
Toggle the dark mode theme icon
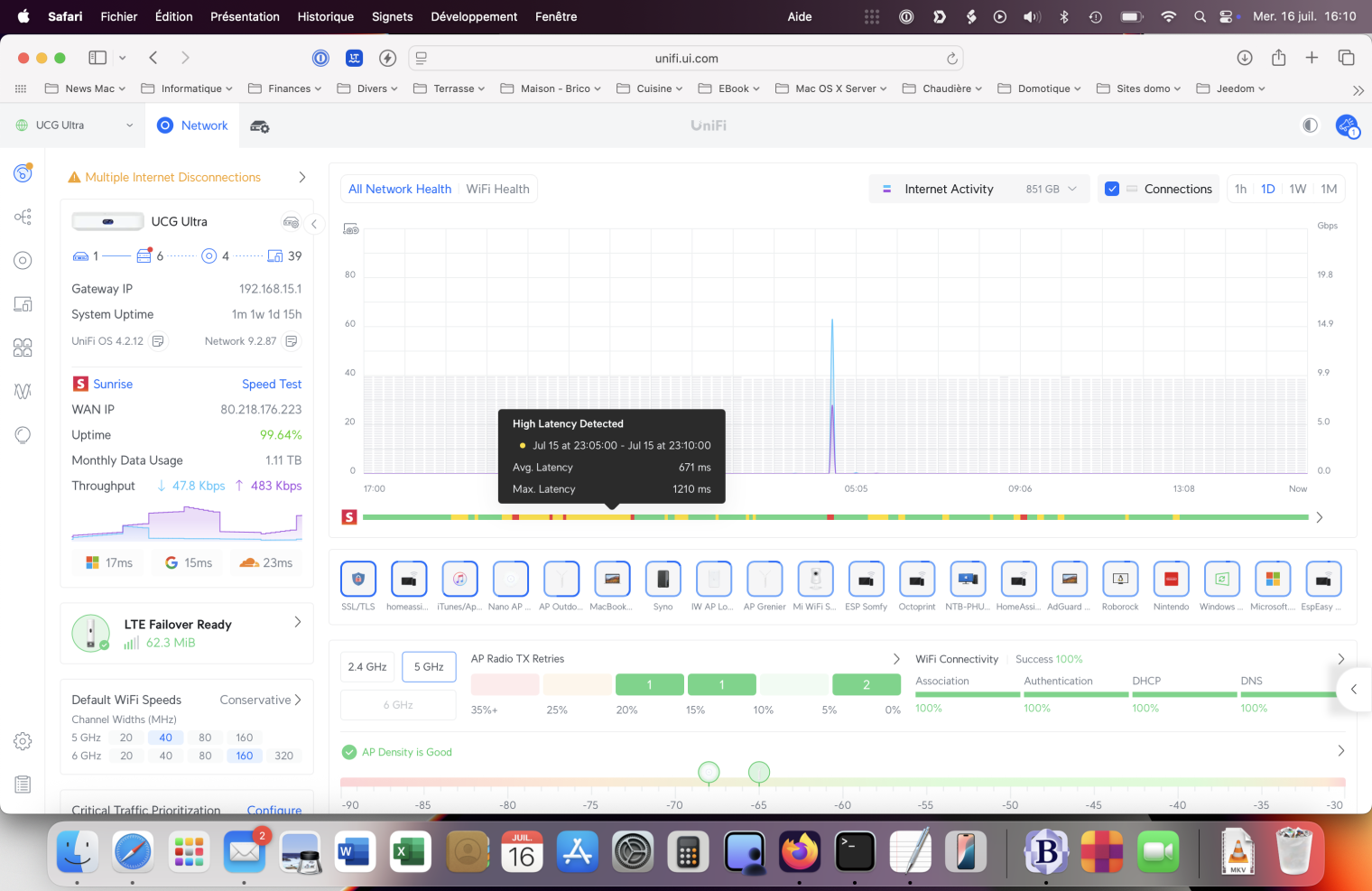click(x=1310, y=125)
